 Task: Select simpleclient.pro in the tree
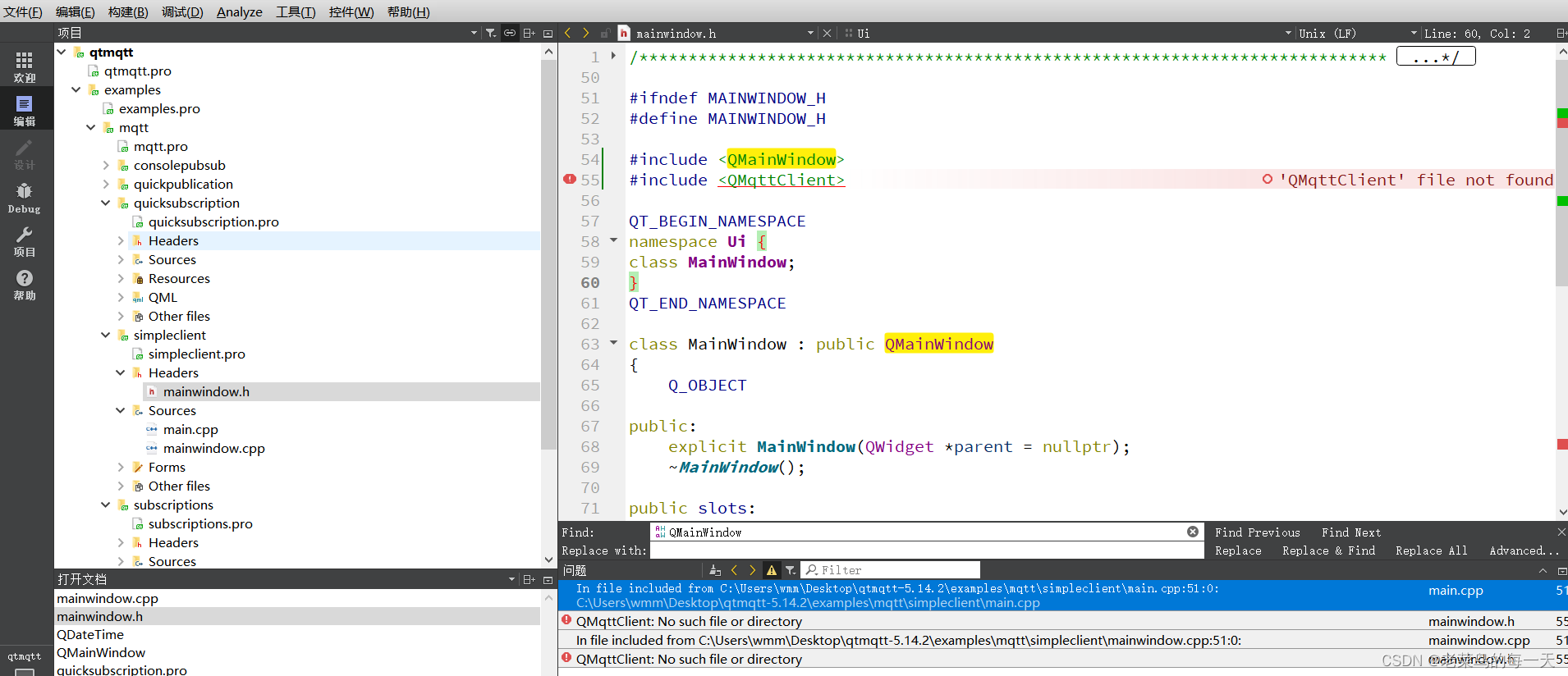196,354
